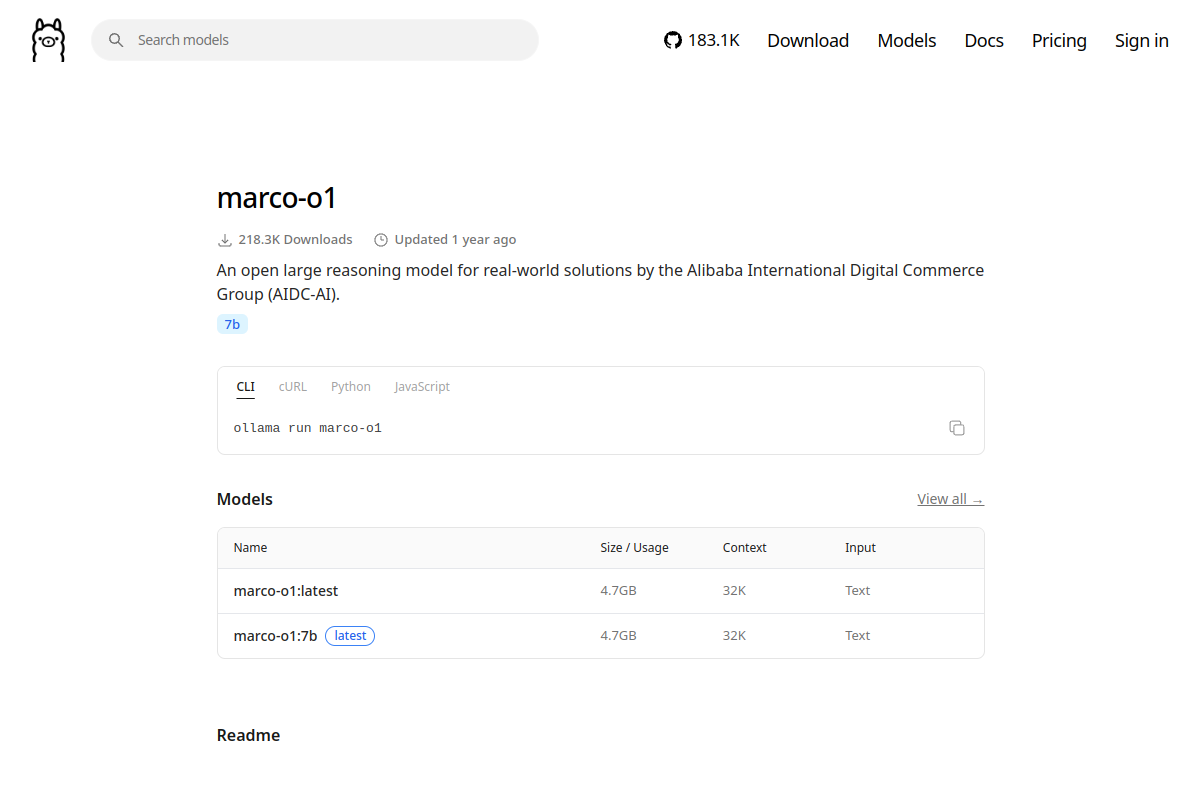
Task: Click the Input column header
Action: point(860,548)
